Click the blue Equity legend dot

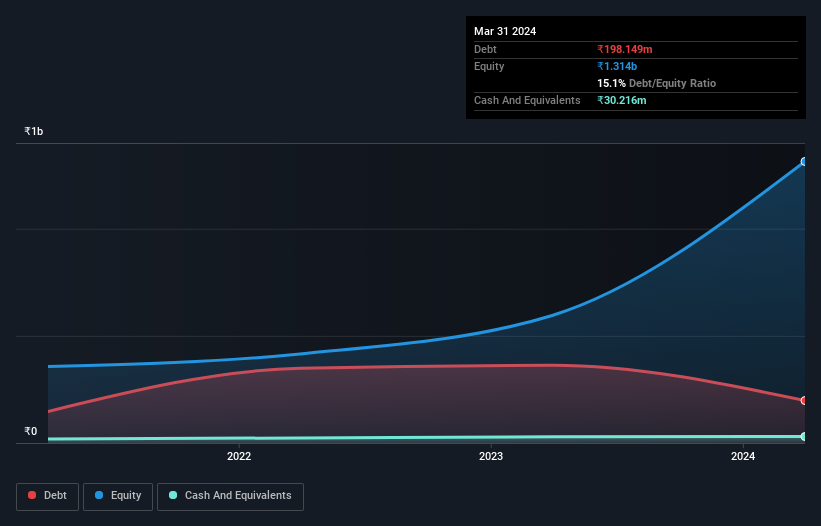(x=99, y=495)
